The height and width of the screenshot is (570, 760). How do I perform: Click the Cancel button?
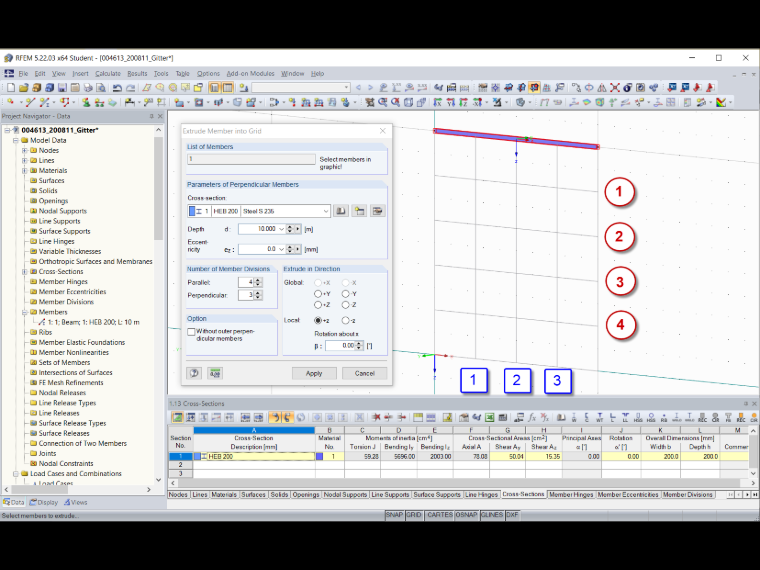[364, 373]
